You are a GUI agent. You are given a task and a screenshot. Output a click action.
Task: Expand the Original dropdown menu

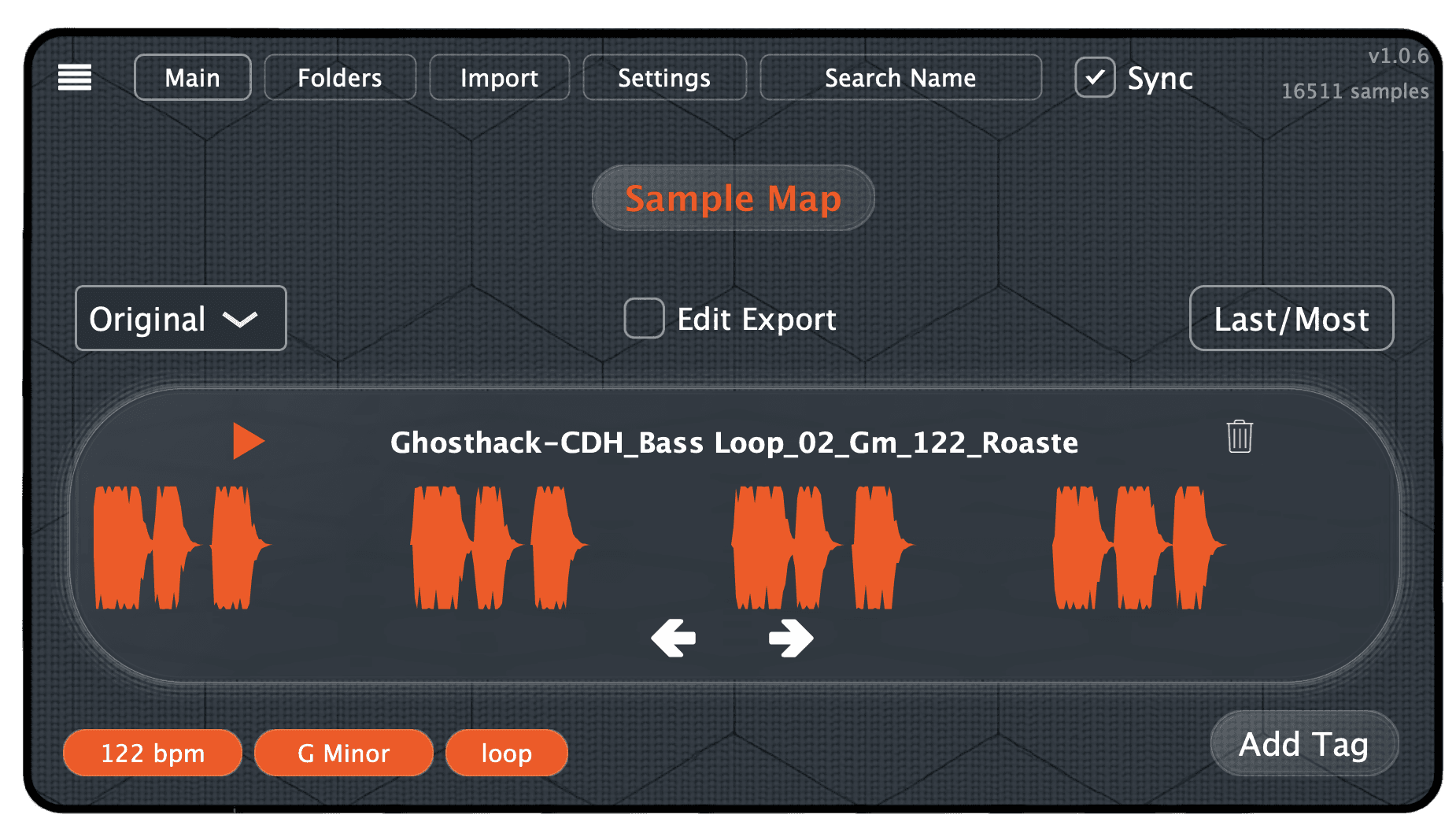(180, 318)
